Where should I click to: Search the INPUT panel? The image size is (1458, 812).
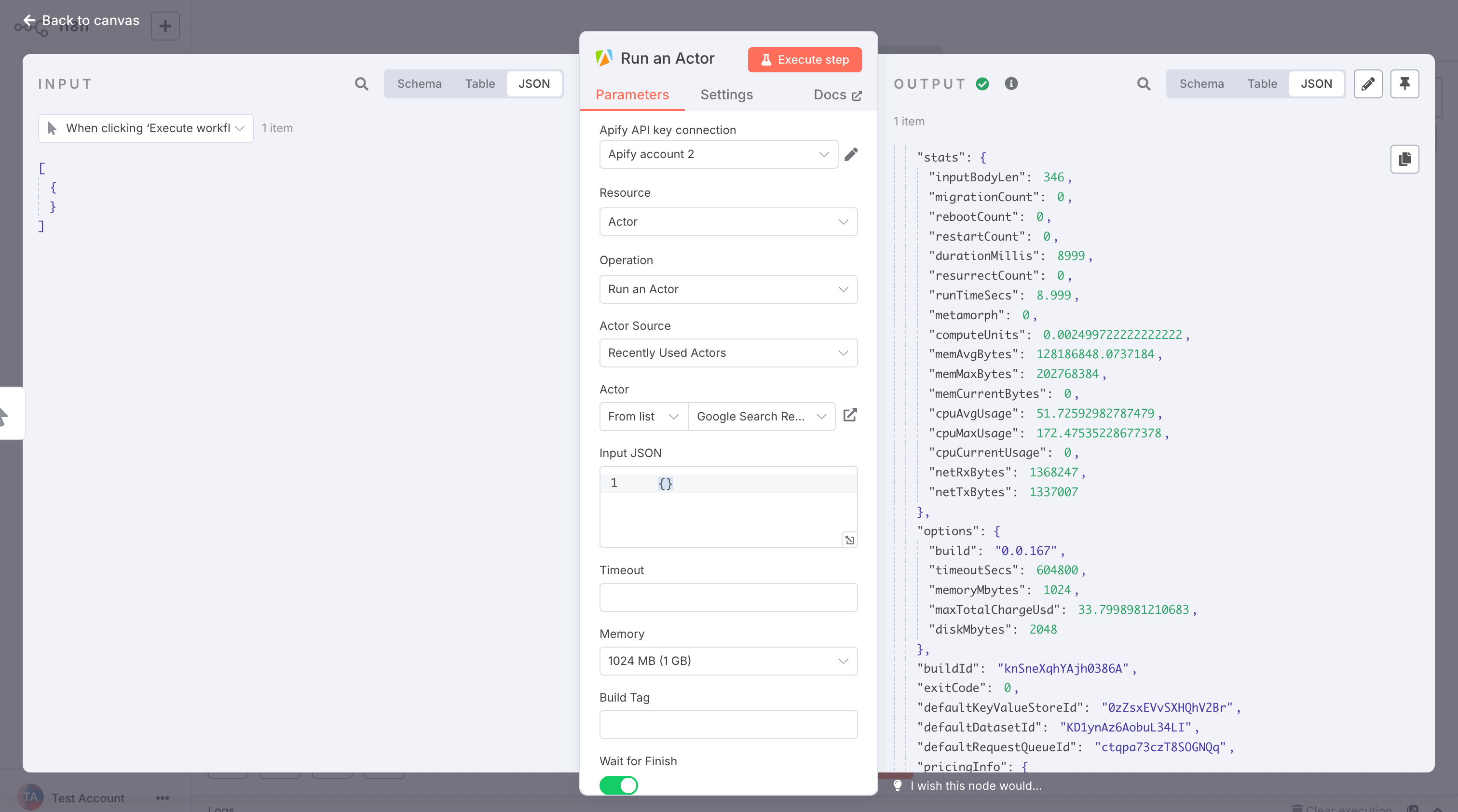[x=362, y=83]
